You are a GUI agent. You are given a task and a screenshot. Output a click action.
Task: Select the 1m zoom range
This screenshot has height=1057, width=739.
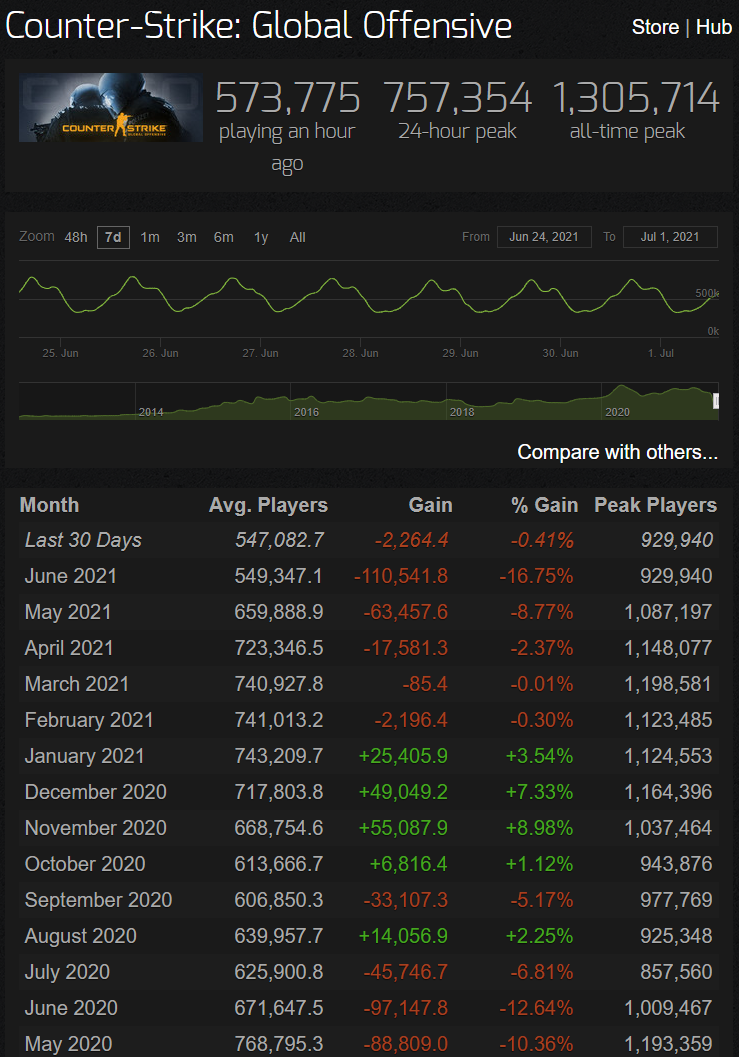pyautogui.click(x=150, y=237)
